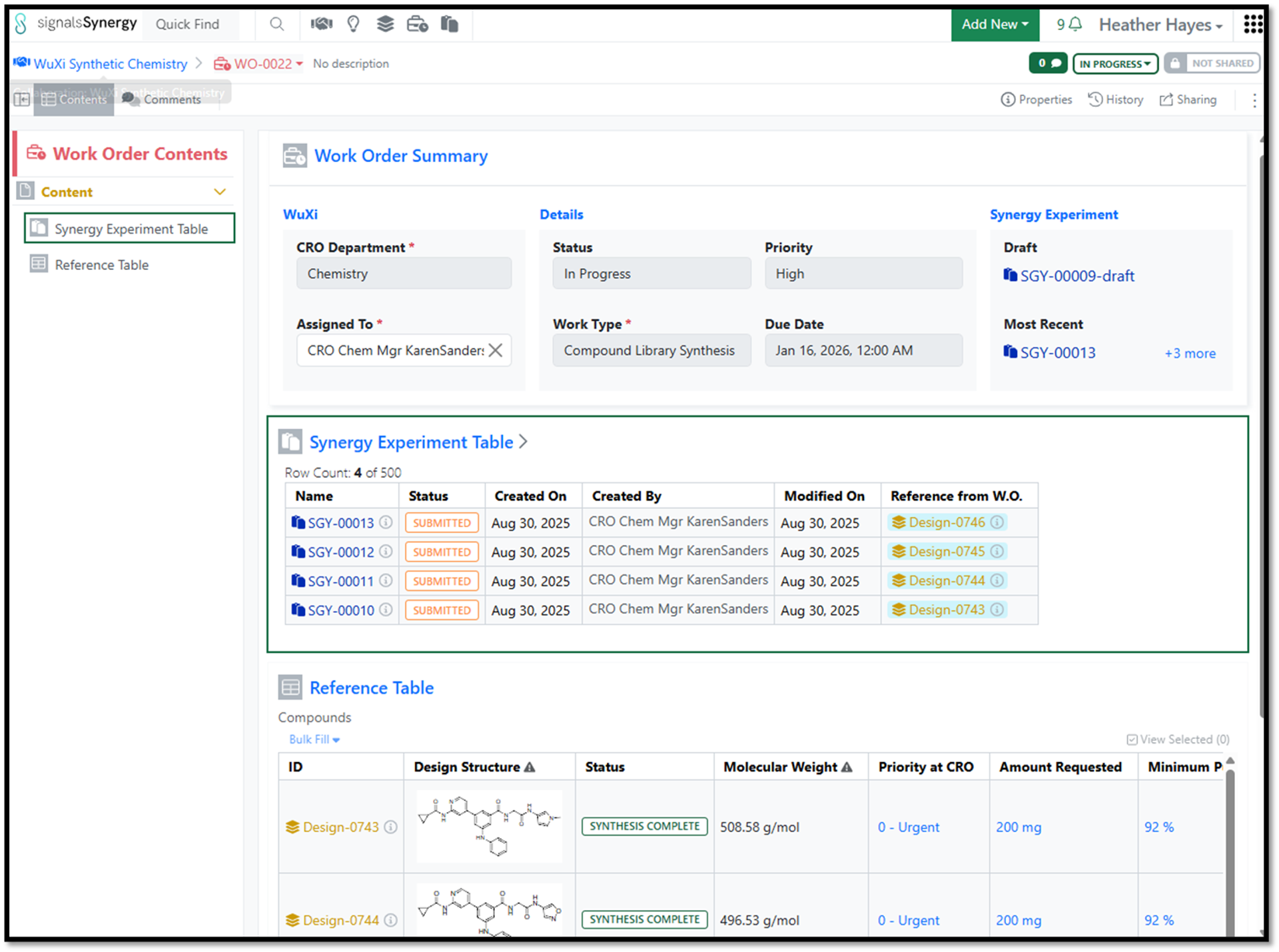1279x952 pixels.
Task: Open the History panel
Action: click(1116, 99)
